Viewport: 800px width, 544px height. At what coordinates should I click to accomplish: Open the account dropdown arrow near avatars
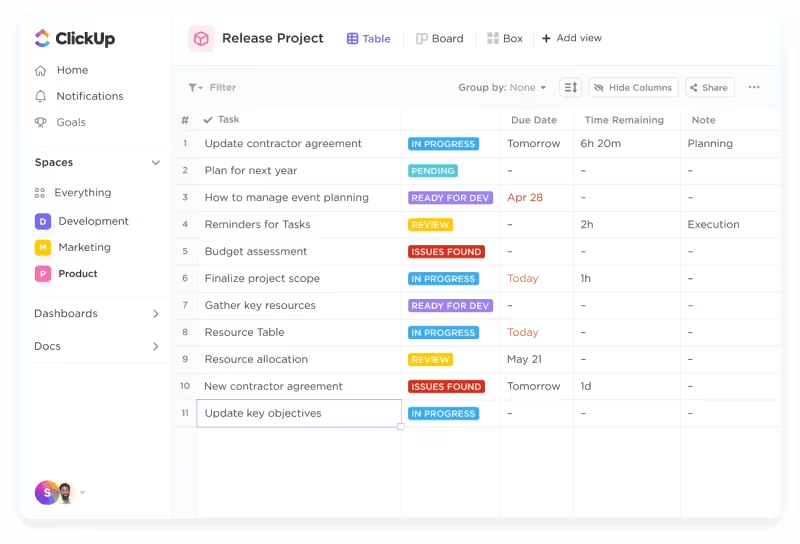(x=83, y=492)
